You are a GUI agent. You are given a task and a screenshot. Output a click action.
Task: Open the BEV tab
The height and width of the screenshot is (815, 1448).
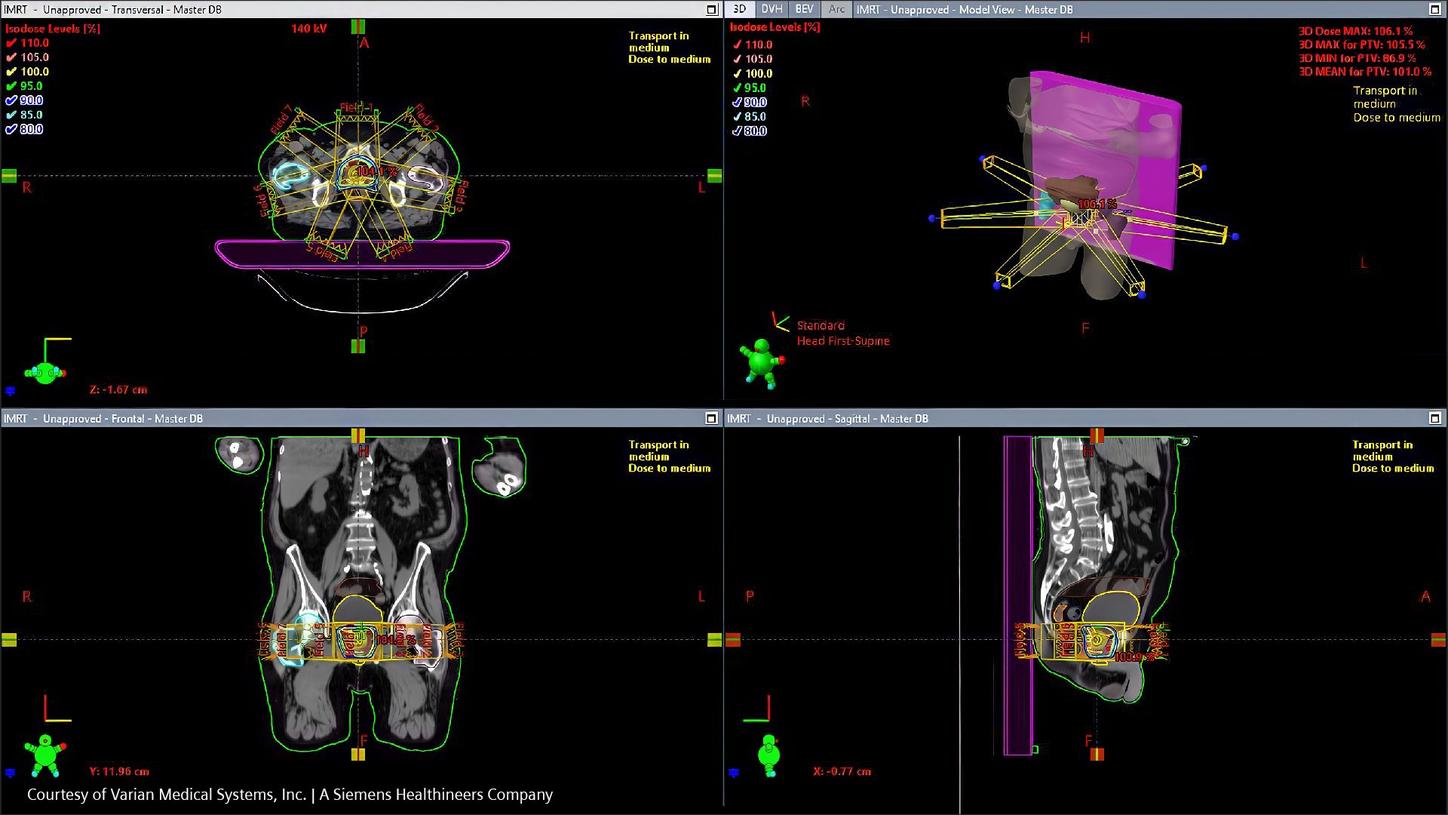(x=803, y=9)
